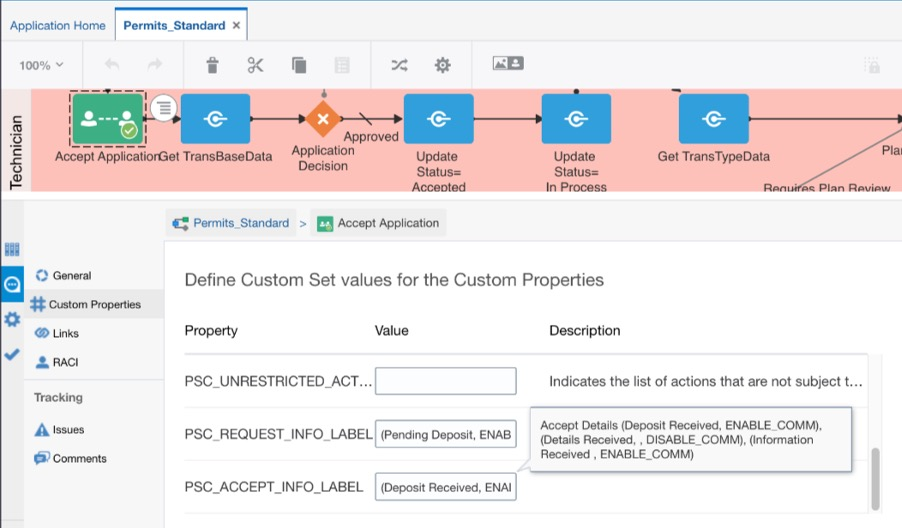Select the Get TransBaseData service node
The image size is (902, 528).
[215, 119]
